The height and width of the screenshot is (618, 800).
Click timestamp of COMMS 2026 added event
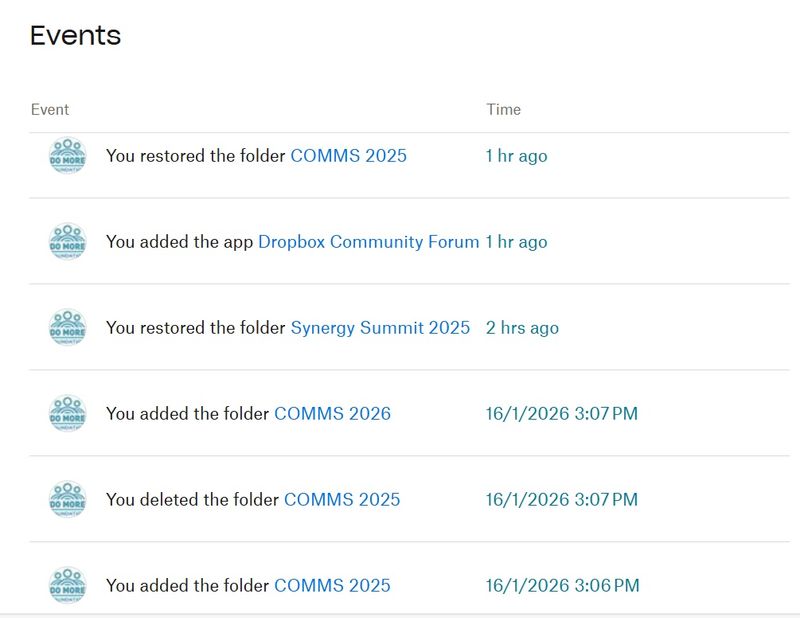click(x=562, y=414)
